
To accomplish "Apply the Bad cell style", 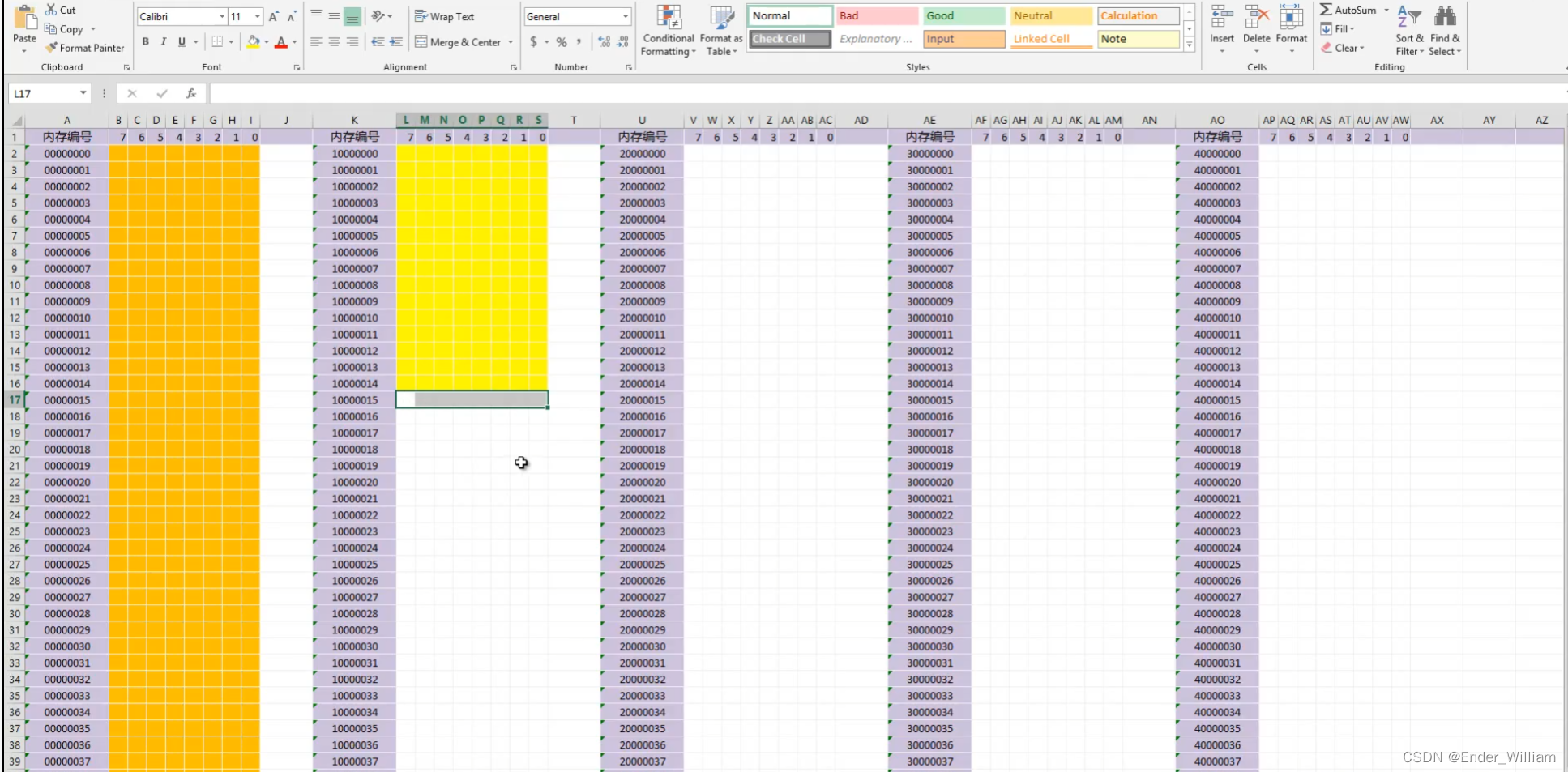I will 877,16.
